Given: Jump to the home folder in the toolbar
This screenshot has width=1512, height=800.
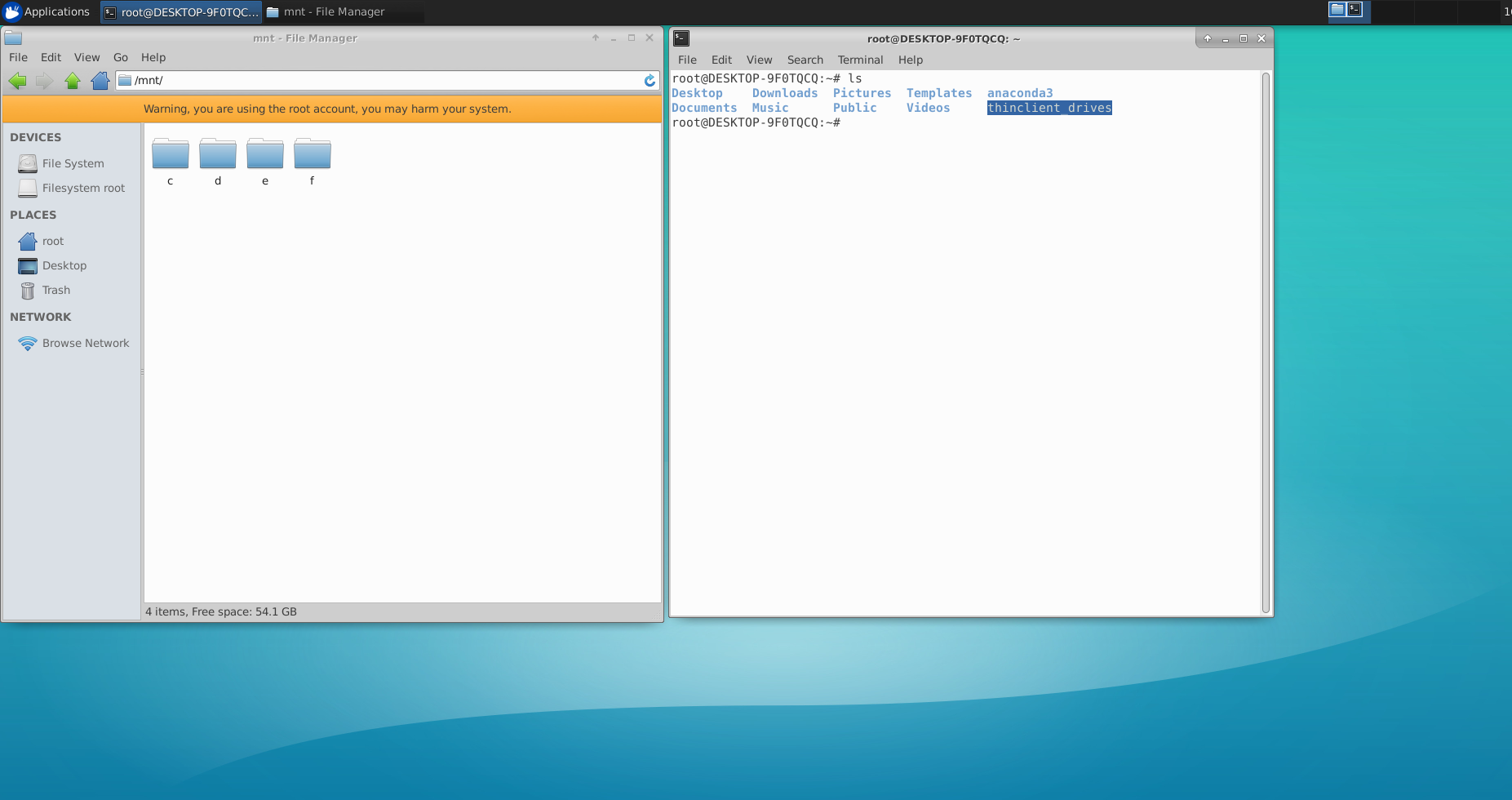Looking at the screenshot, I should [100, 80].
